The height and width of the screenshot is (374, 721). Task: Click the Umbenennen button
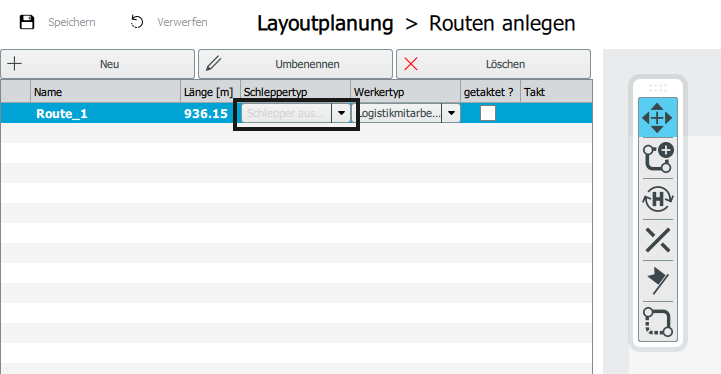point(295,64)
